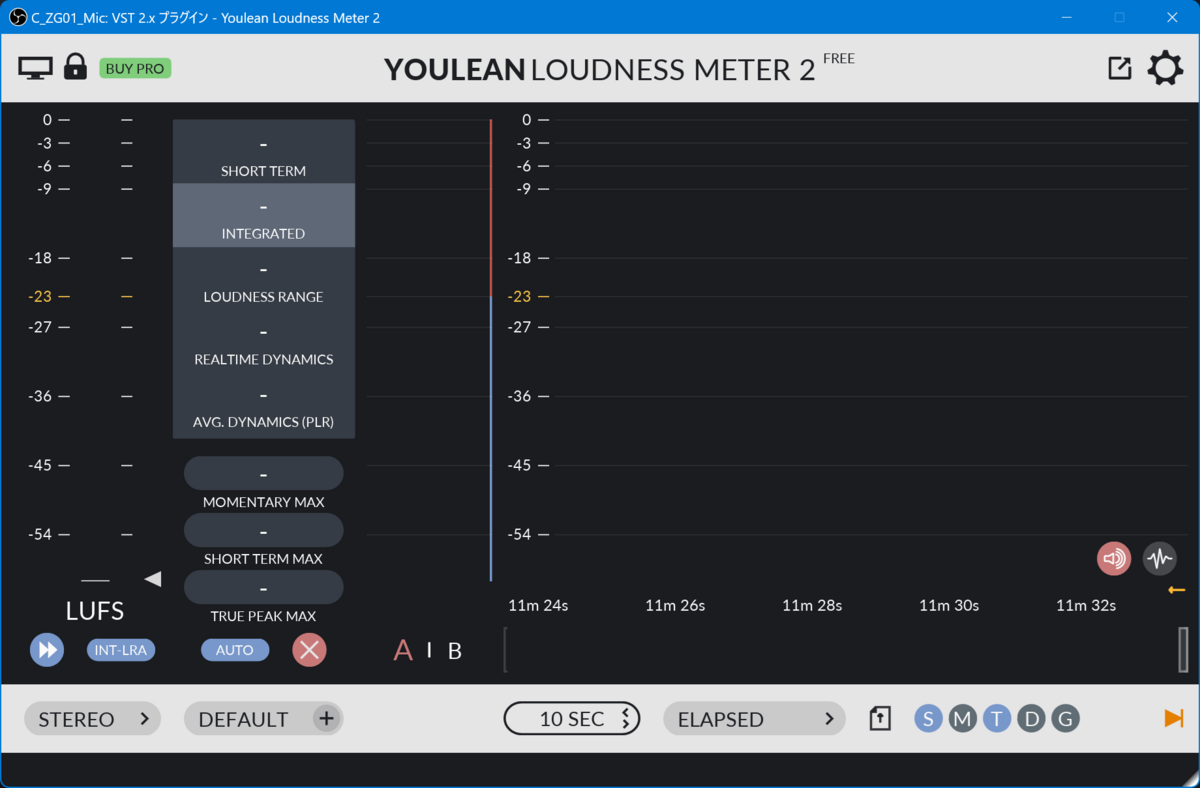The height and width of the screenshot is (788, 1200).
Task: Click the red speaker loudness icon
Action: point(1114,558)
